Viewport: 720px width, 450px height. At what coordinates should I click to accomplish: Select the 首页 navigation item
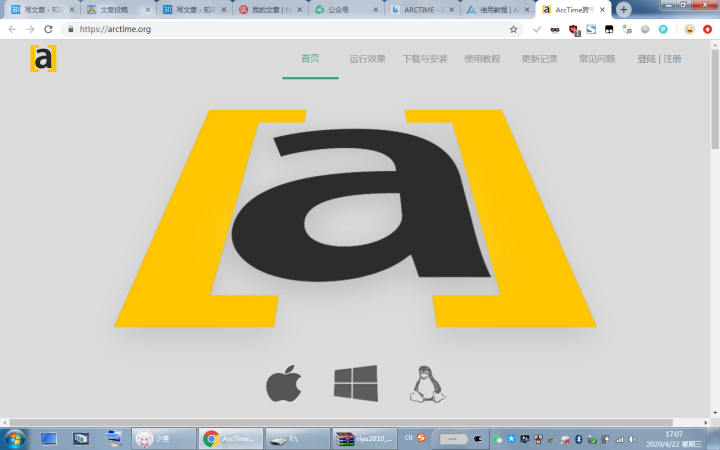(x=310, y=58)
